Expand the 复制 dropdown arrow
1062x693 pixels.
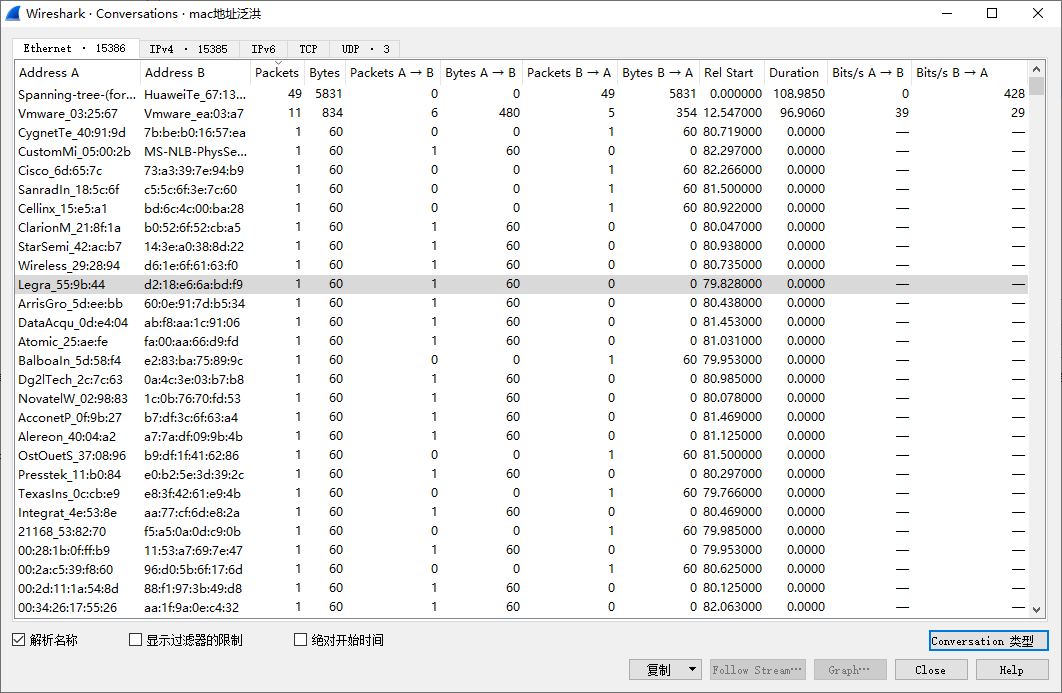[x=692, y=670]
